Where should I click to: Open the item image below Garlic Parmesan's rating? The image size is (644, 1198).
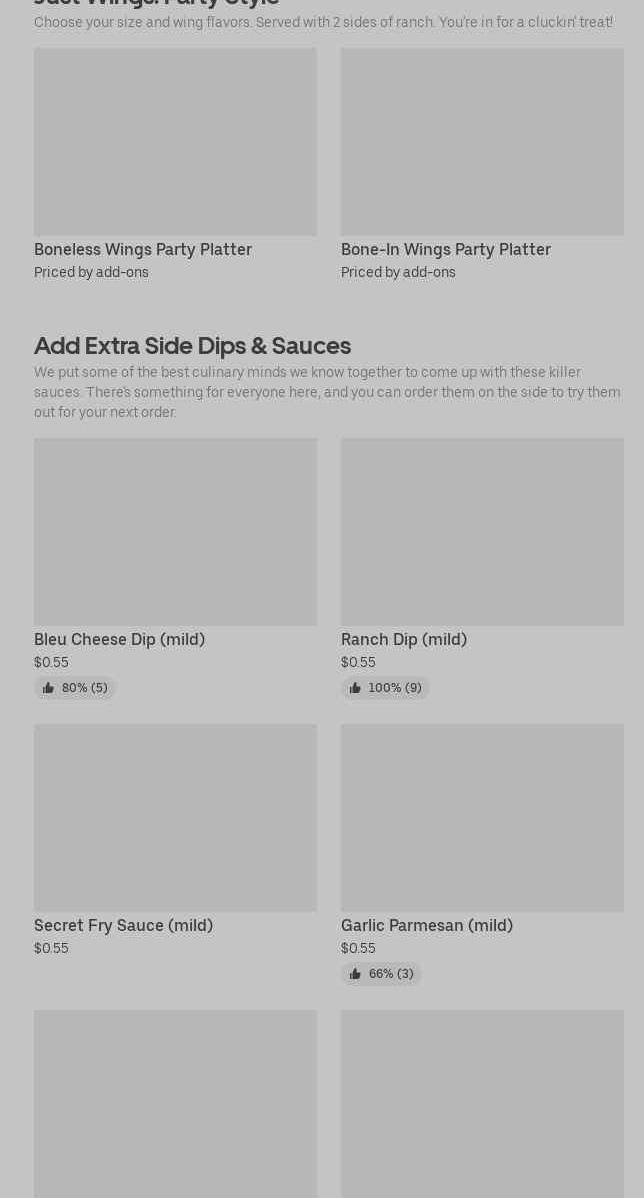(x=482, y=1103)
